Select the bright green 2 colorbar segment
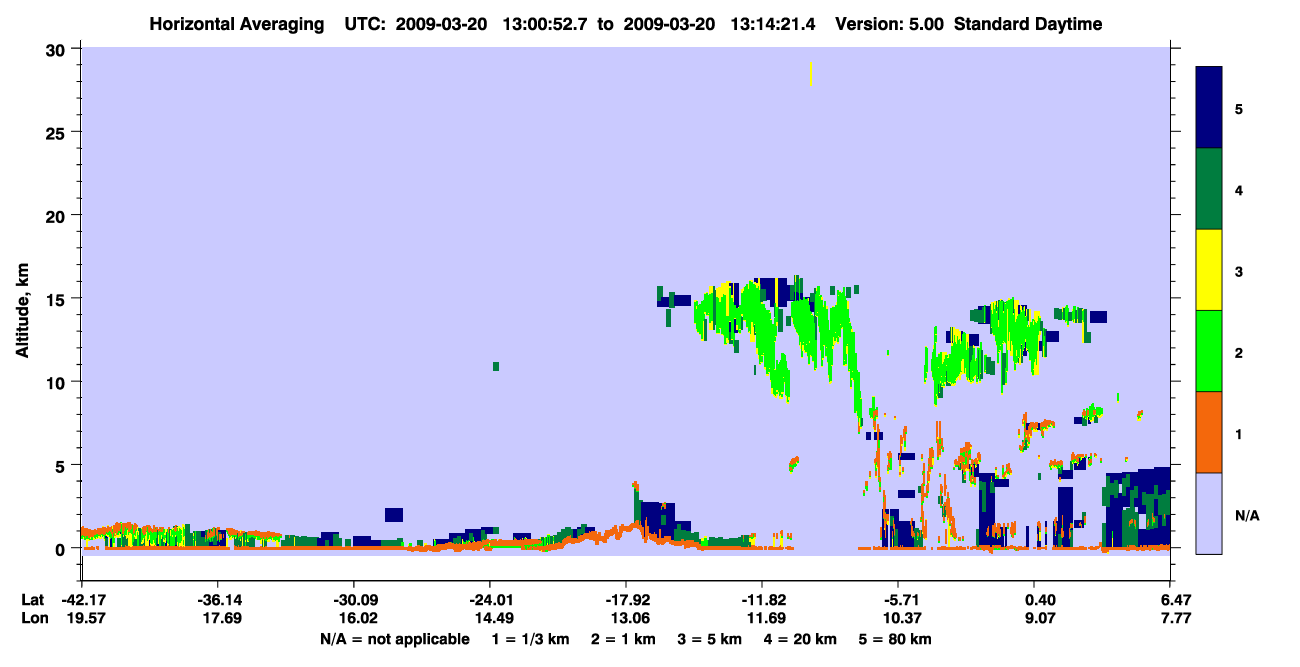 1209,351
